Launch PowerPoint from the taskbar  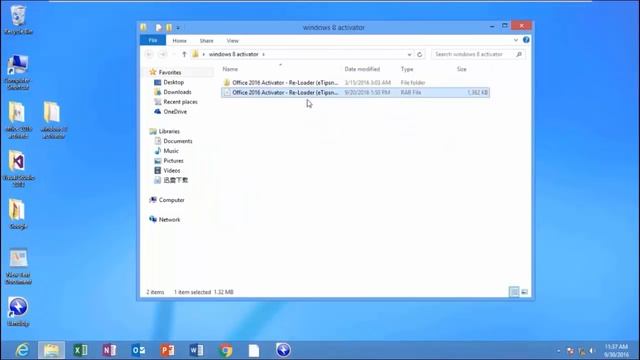(167, 350)
